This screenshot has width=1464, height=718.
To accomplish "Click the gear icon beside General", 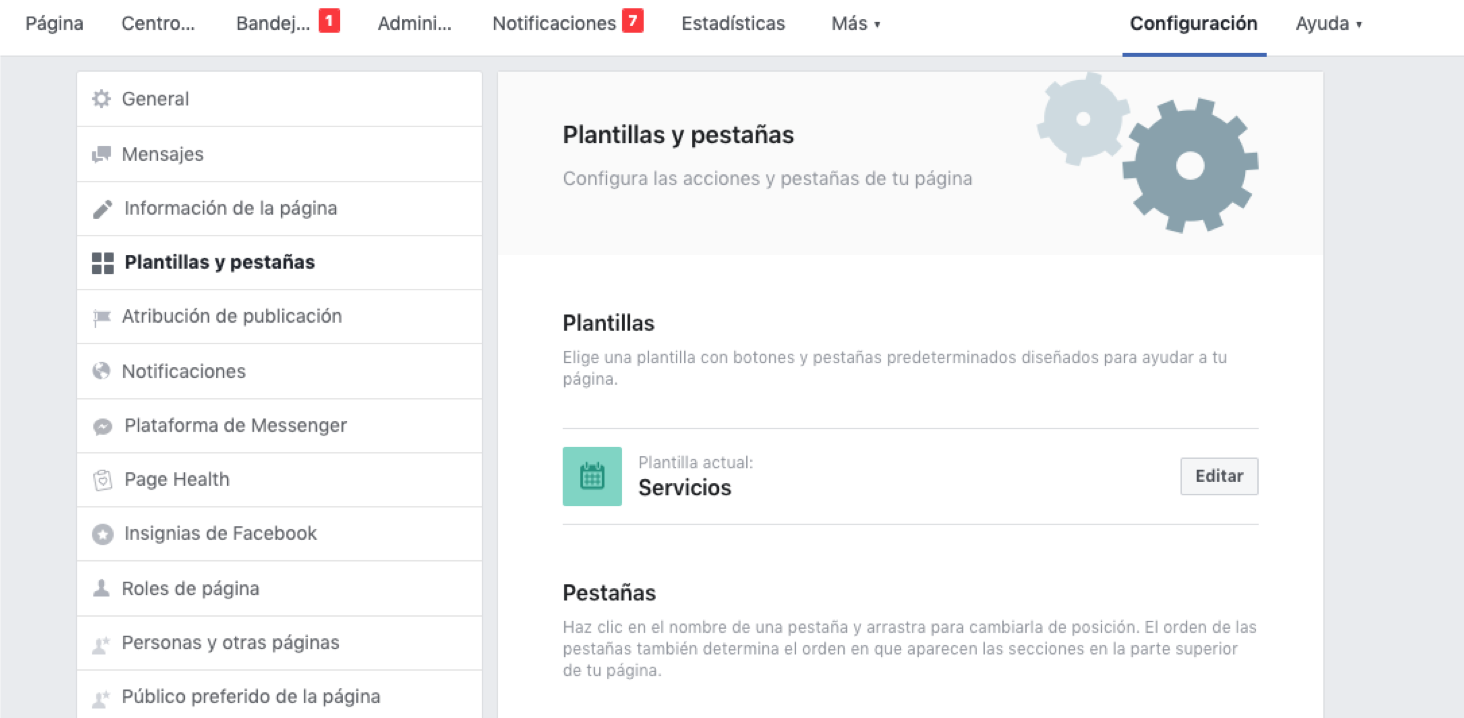I will [101, 99].
